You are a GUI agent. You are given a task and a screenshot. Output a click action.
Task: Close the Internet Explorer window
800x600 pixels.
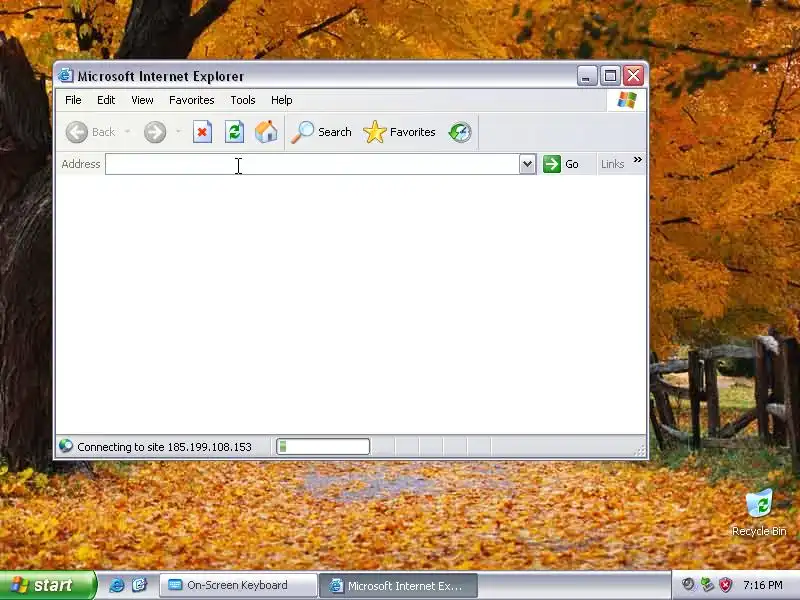pos(634,76)
